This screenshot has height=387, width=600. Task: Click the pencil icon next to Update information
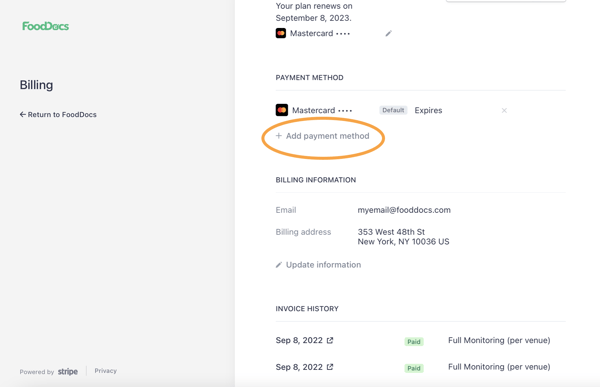pos(279,265)
